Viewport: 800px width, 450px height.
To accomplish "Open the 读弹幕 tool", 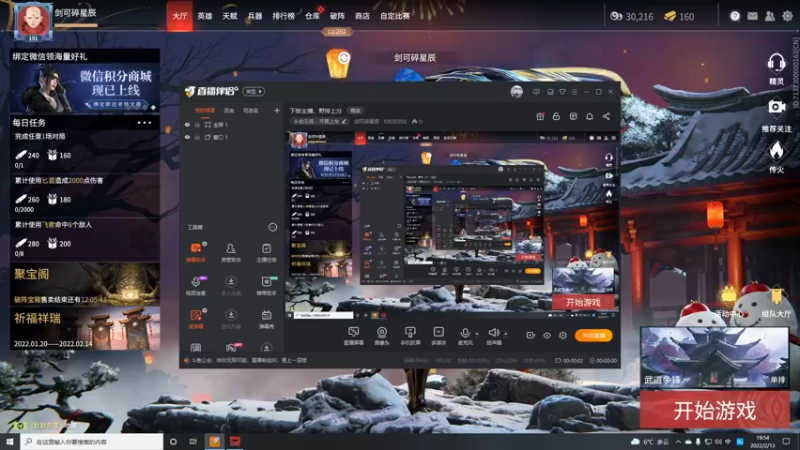I will (195, 319).
